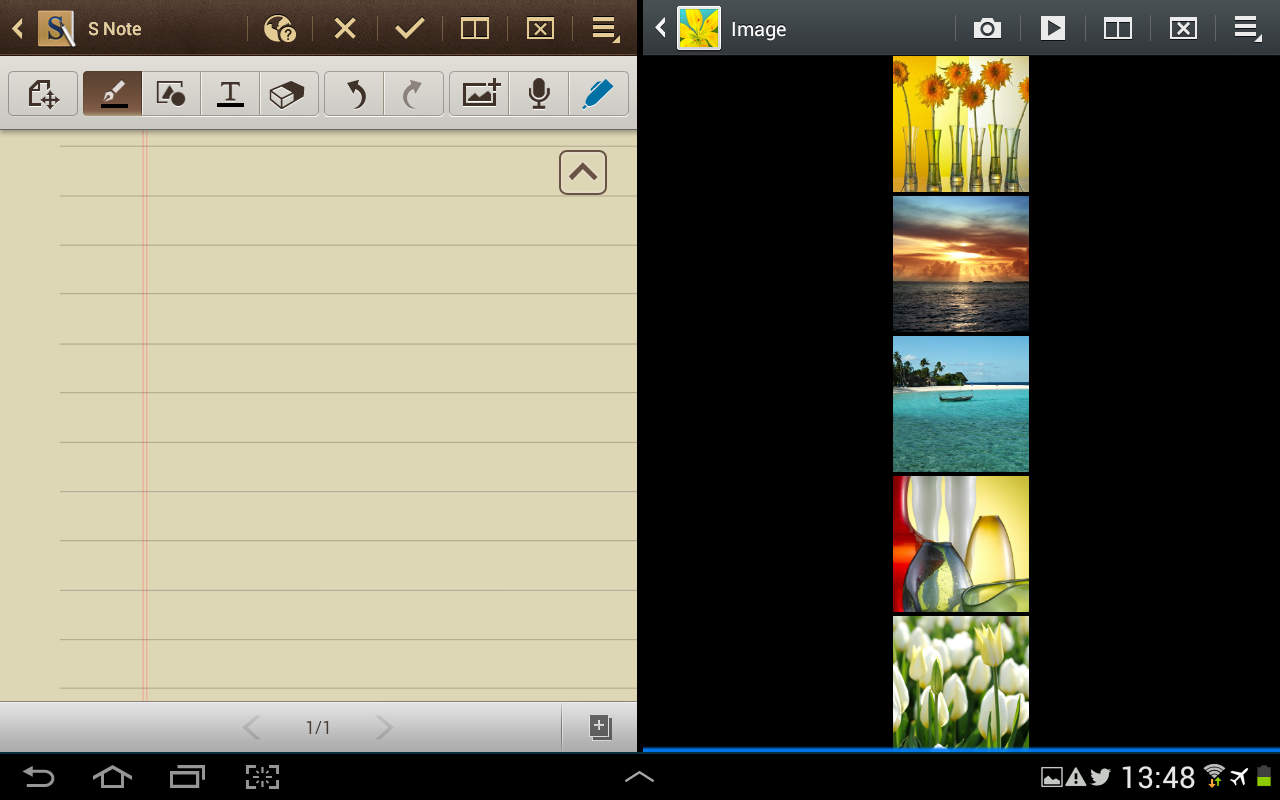Expand the bottom mini-apps tray arrow
1280x800 pixels.
pos(640,776)
